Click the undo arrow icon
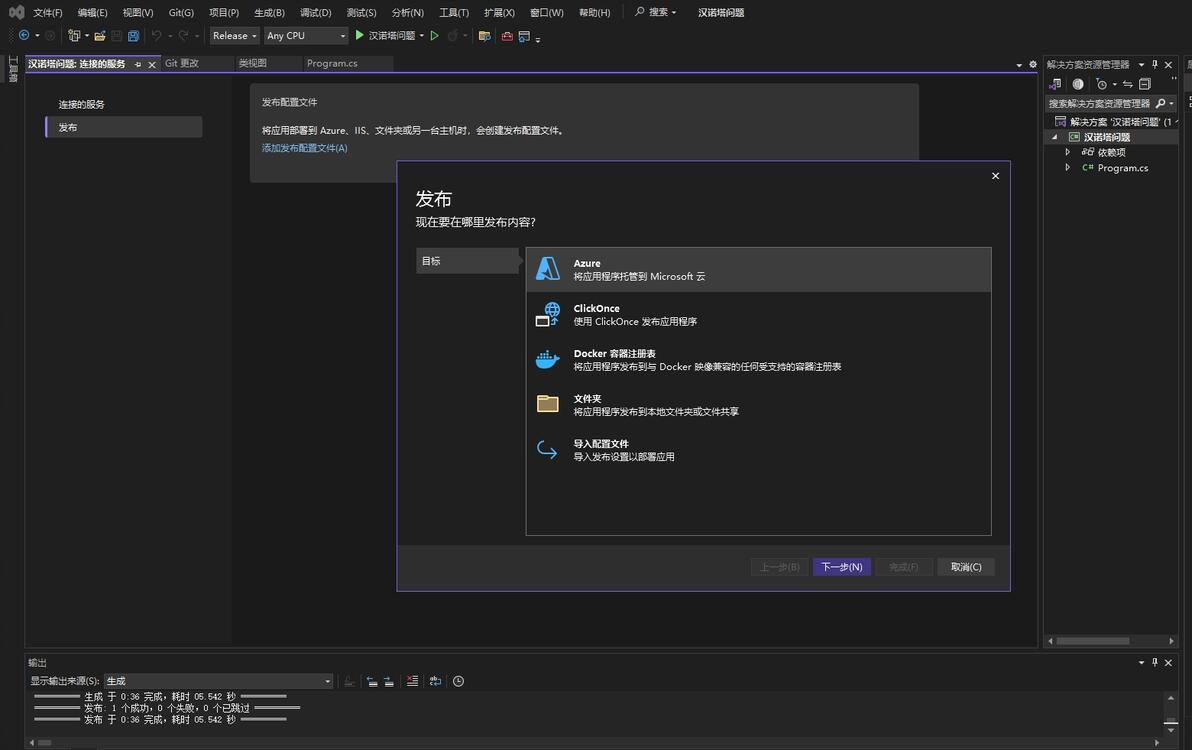 pos(156,36)
